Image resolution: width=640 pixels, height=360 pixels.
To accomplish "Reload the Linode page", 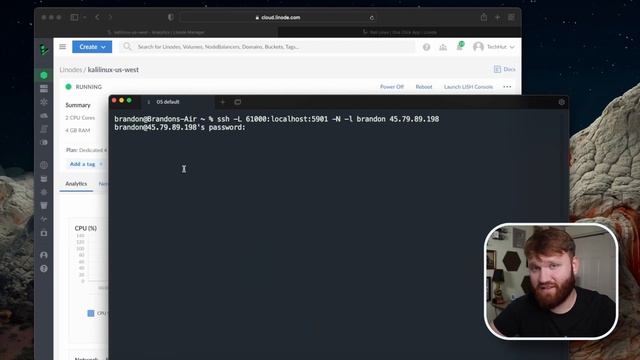I will (x=371, y=18).
